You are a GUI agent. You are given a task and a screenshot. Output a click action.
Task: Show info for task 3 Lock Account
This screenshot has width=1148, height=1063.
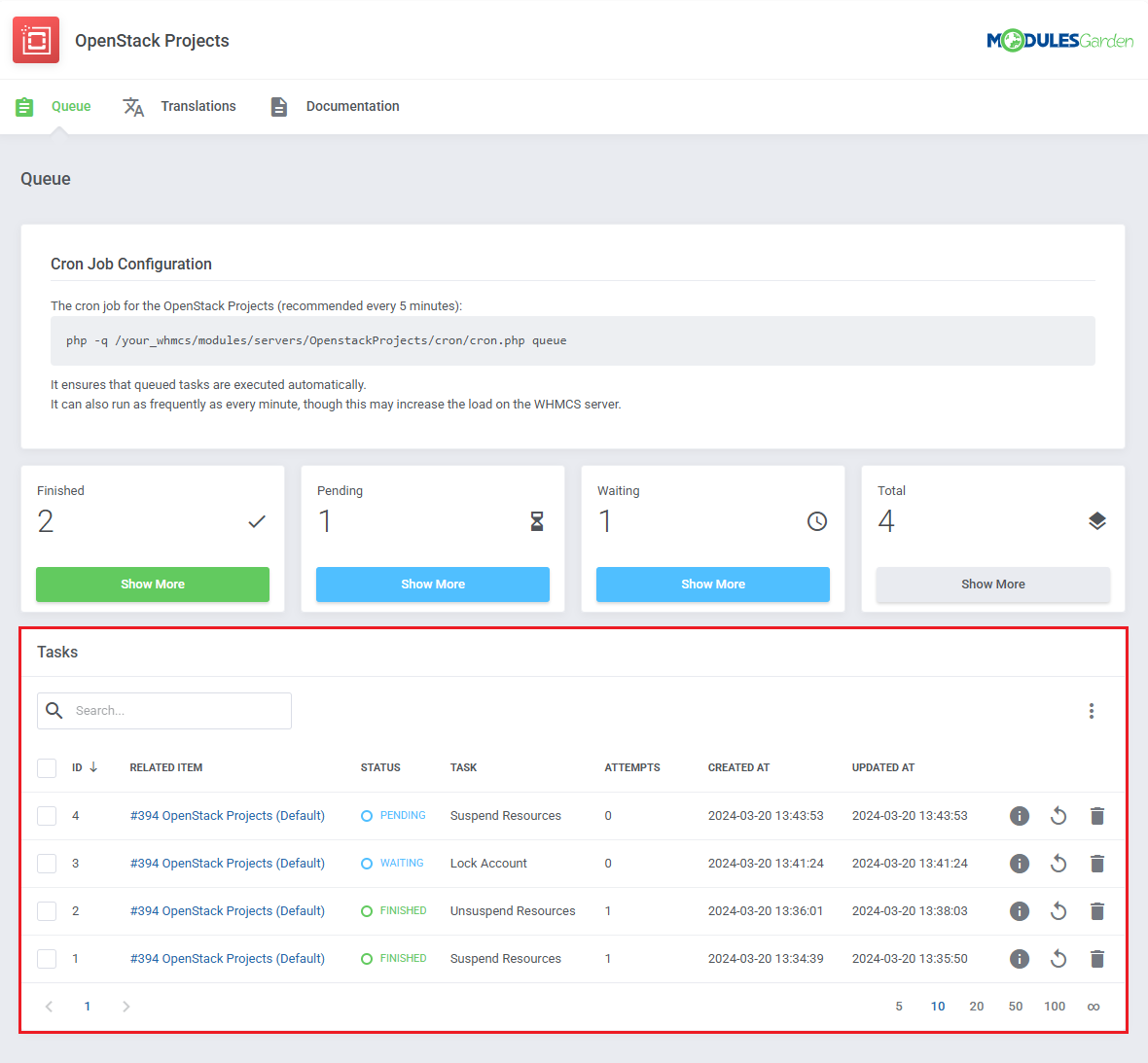(1020, 863)
